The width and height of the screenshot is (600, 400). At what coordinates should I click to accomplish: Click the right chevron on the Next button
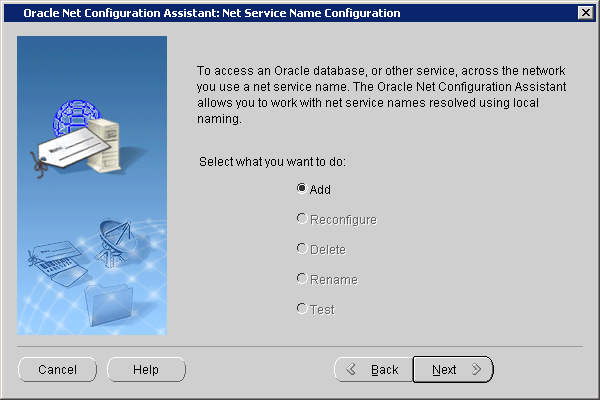click(x=476, y=369)
